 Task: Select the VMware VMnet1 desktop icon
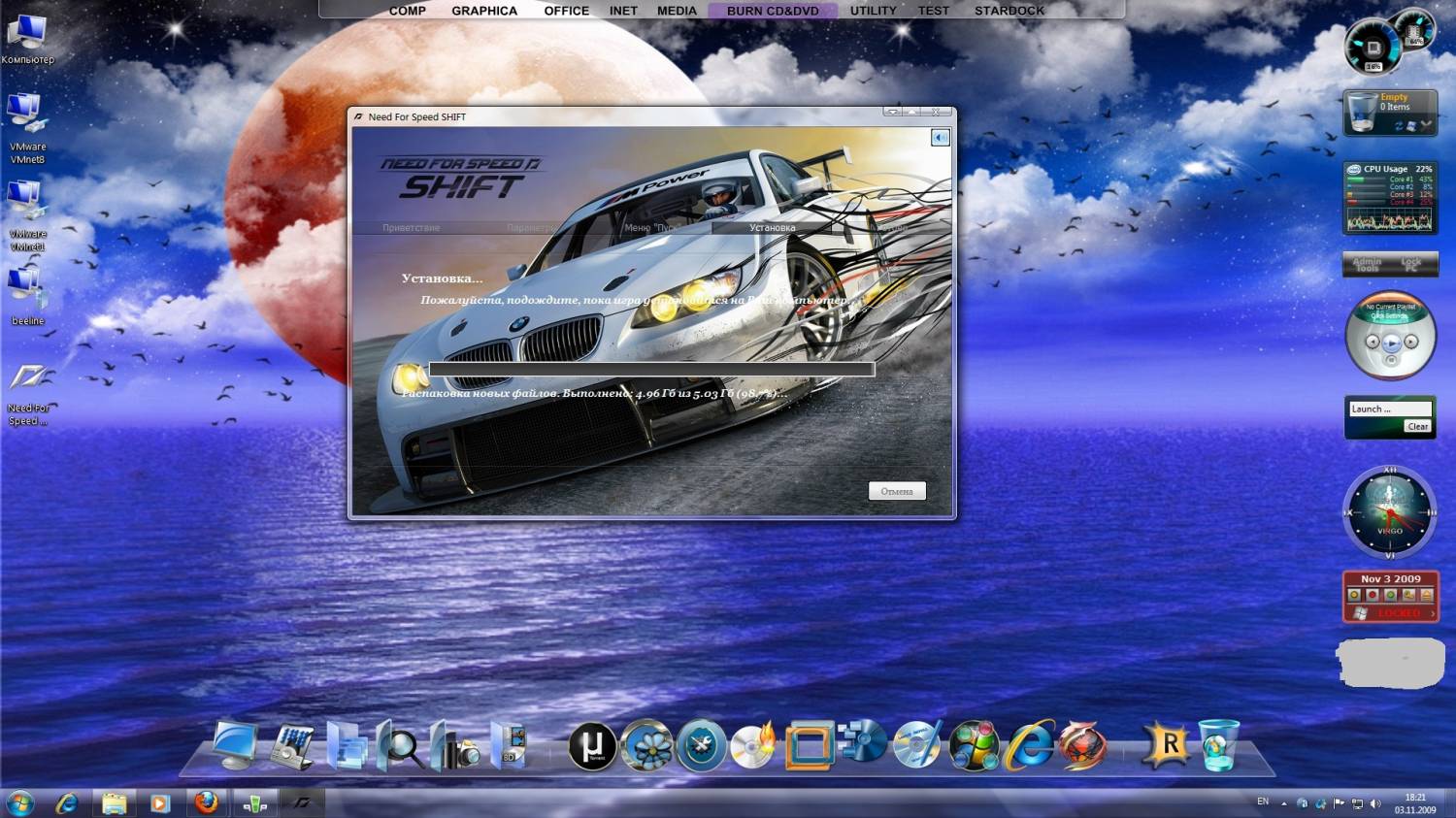[27, 215]
